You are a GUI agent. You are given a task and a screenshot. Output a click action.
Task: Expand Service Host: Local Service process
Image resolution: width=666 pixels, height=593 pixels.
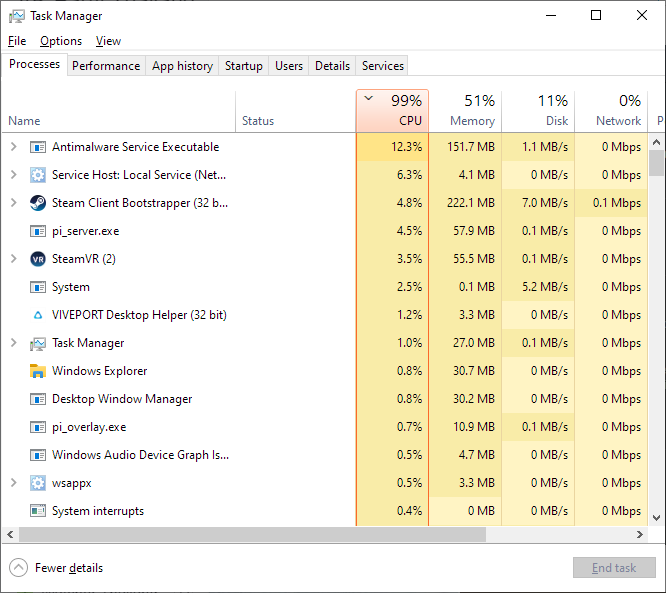click(14, 175)
